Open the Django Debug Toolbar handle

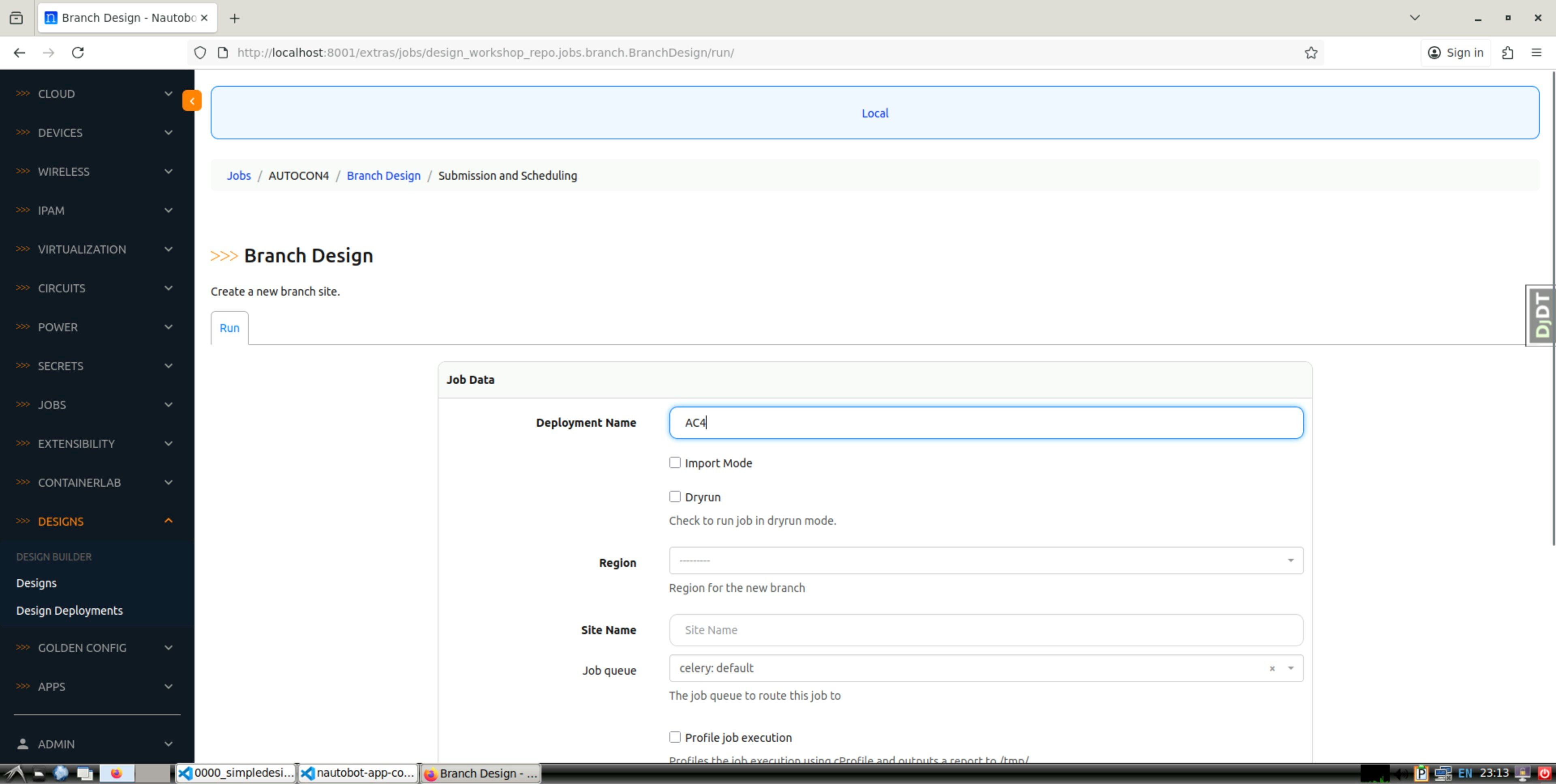point(1541,315)
